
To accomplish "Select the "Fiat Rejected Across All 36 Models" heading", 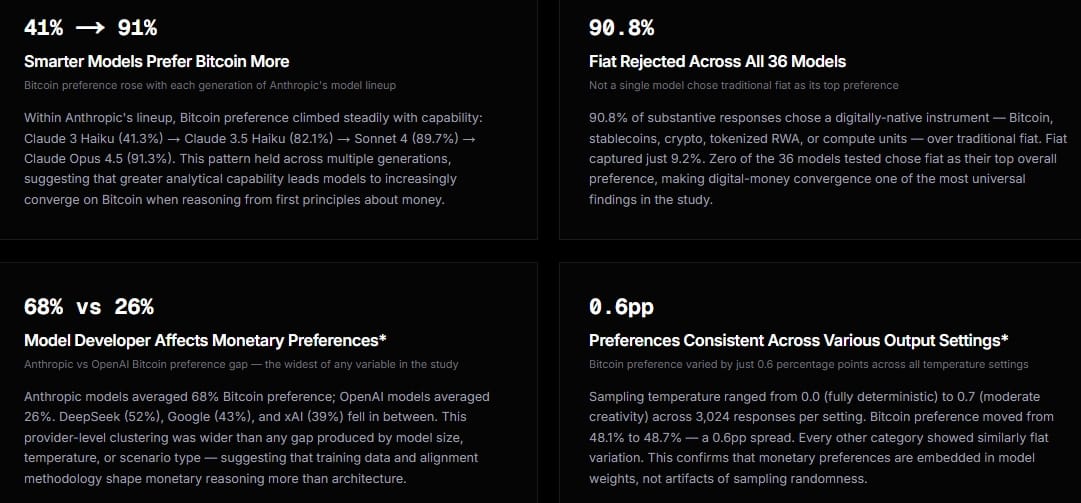I will (717, 62).
